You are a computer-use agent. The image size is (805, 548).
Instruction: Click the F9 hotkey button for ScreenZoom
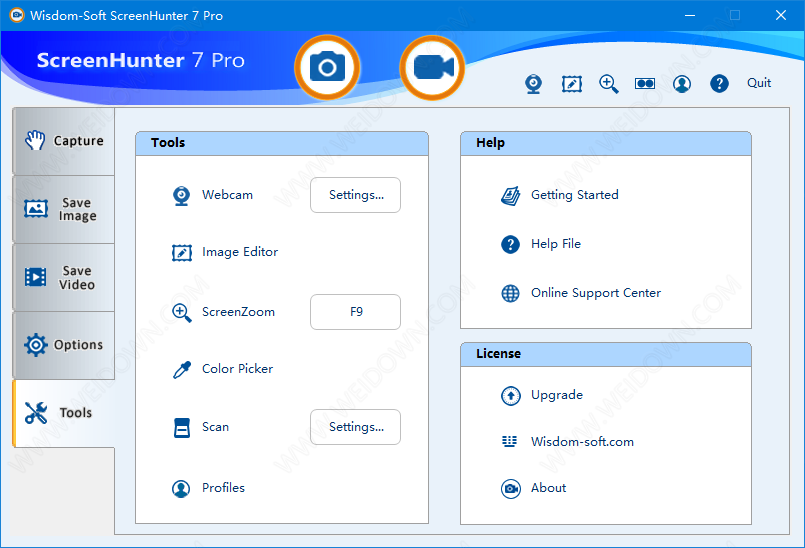coord(355,312)
